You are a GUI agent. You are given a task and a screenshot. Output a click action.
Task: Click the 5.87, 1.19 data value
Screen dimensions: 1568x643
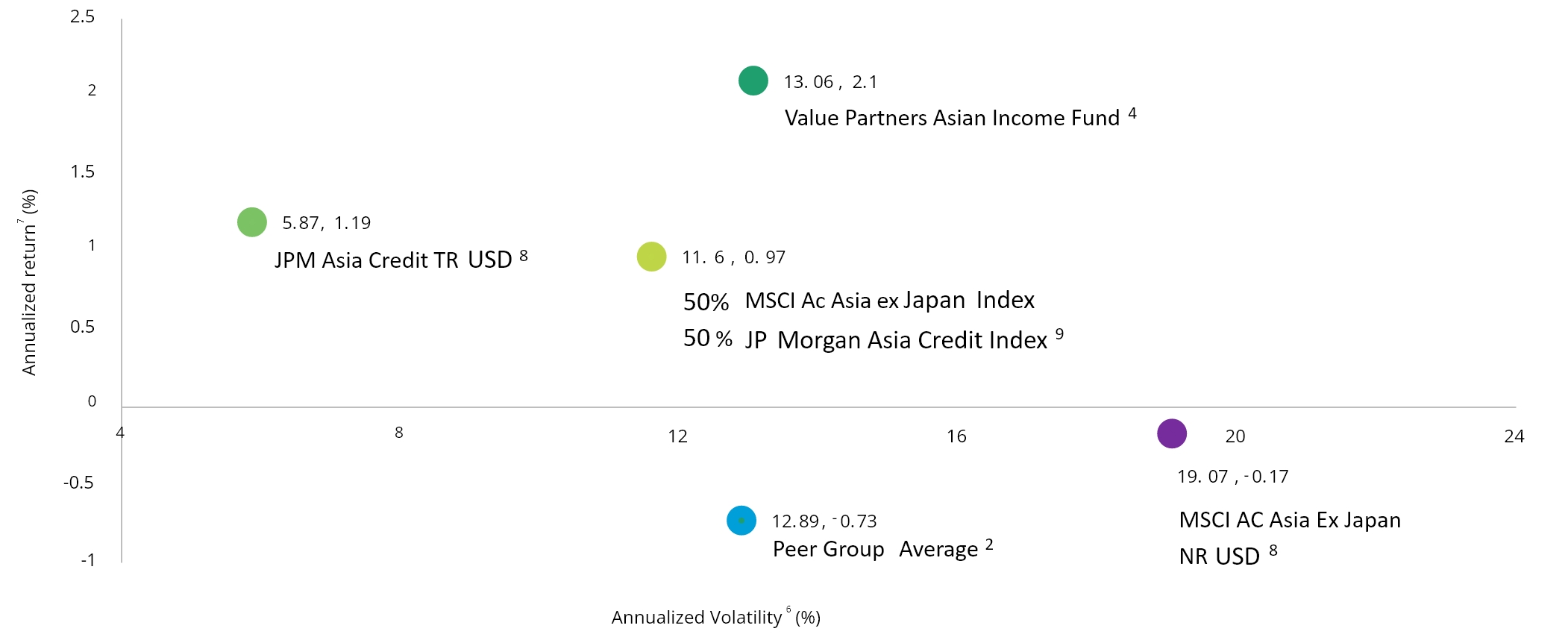click(326, 223)
